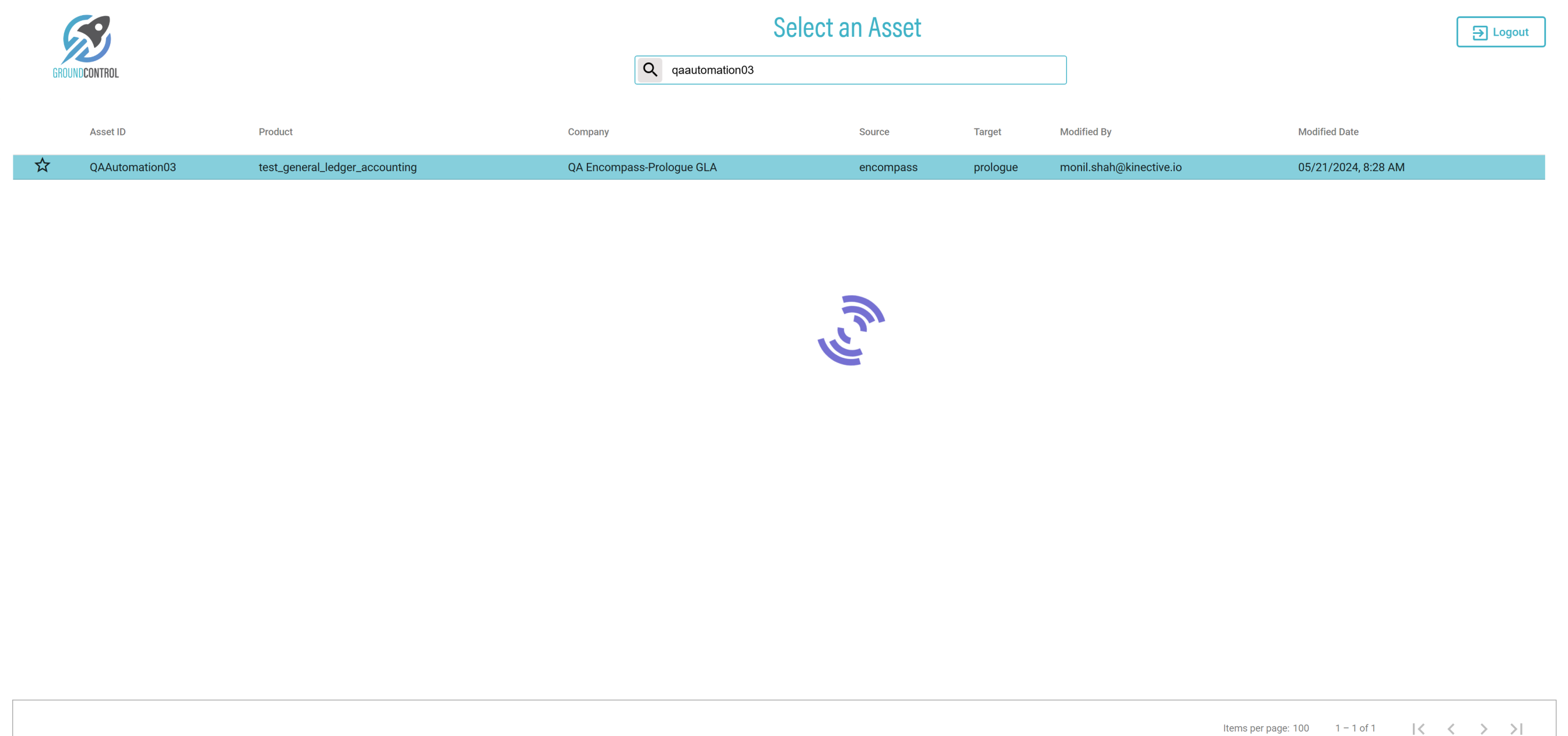Click the test_general_ledger_accounting product cell
The image size is (1568, 736).
[337, 167]
